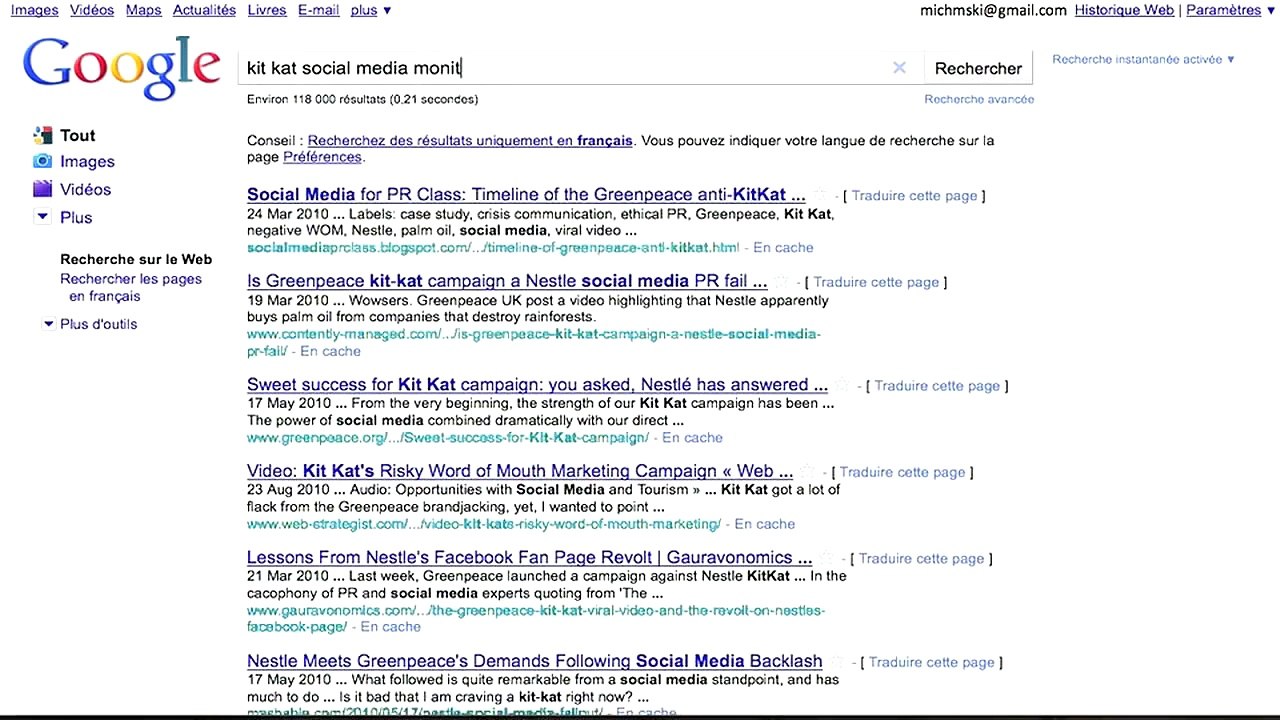Open 'En cache' for gauravonomics.com result
Image resolution: width=1280 pixels, height=720 pixels.
(390, 628)
